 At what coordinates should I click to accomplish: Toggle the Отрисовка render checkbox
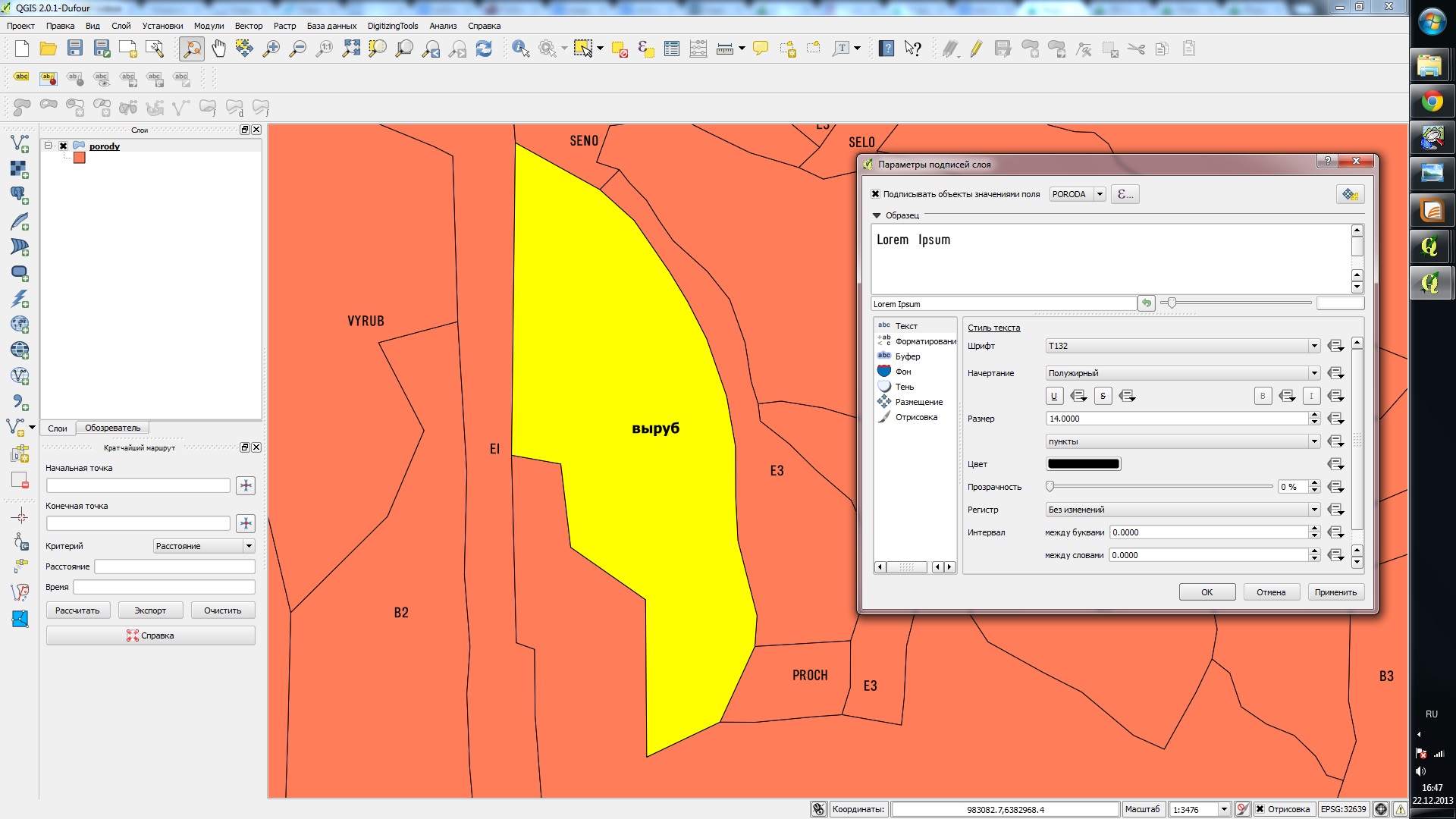1260,809
